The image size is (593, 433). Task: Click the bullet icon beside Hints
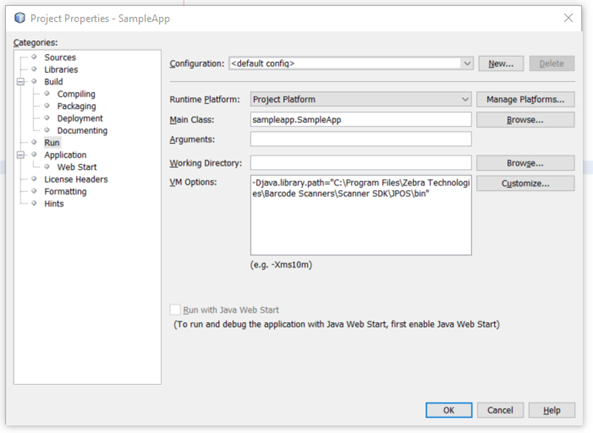34,203
